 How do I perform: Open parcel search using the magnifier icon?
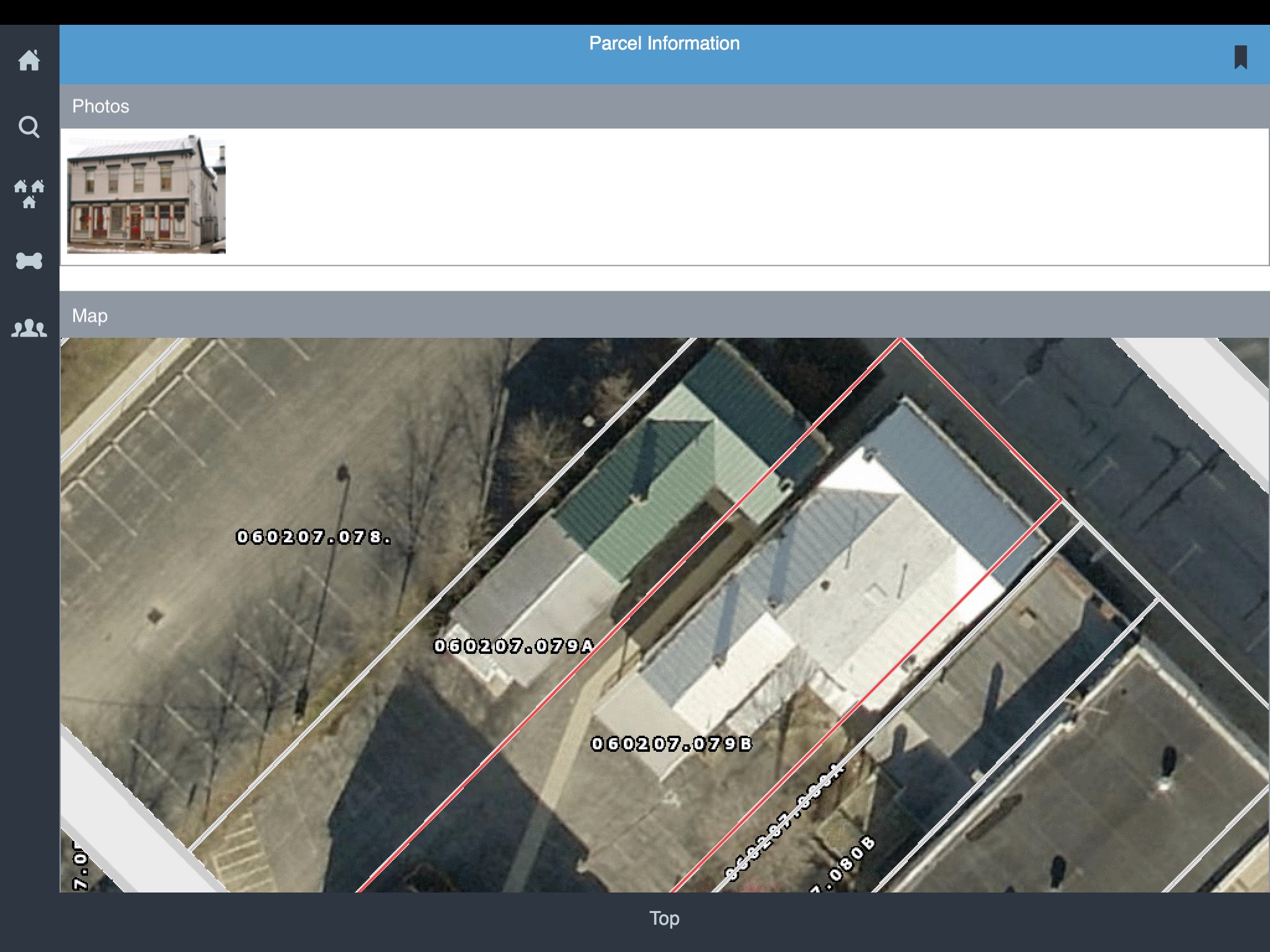coord(29,127)
